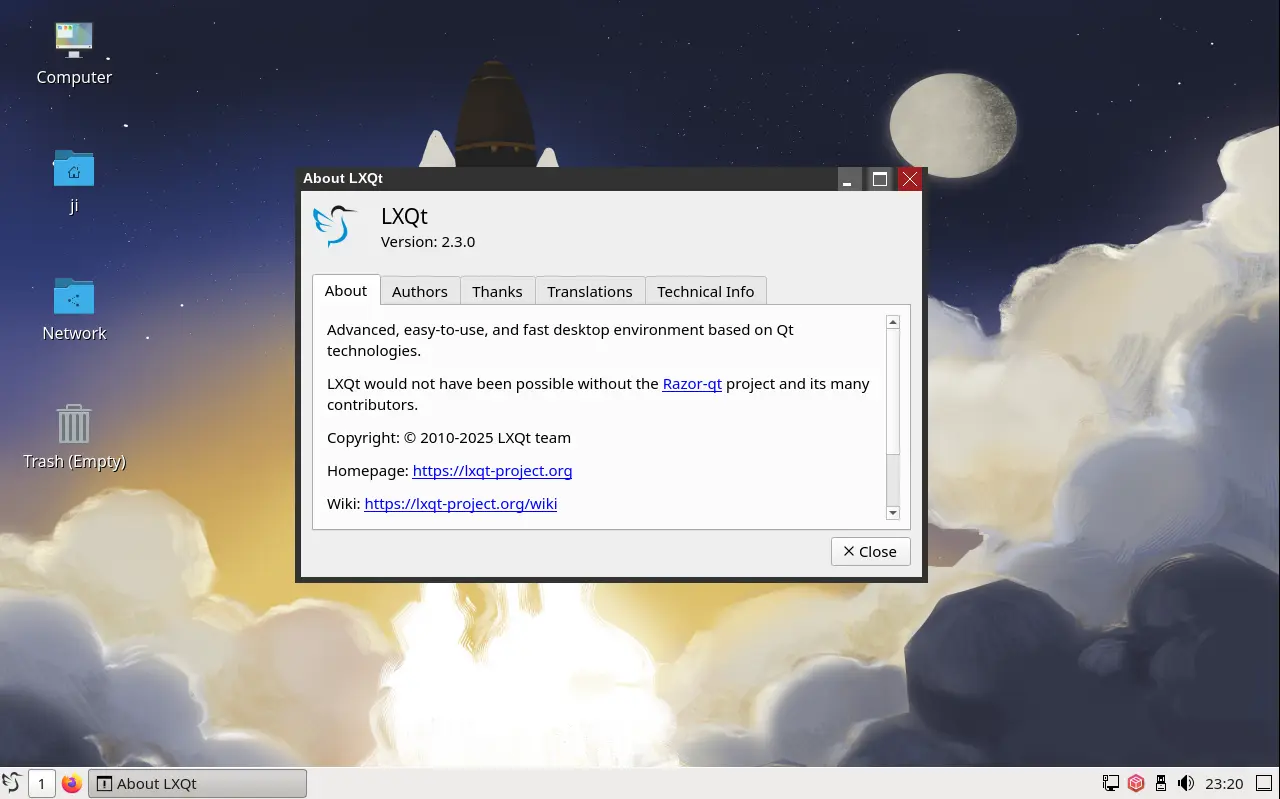Open the https://lxqt-project.org homepage link
The width and height of the screenshot is (1280, 799).
click(x=492, y=471)
